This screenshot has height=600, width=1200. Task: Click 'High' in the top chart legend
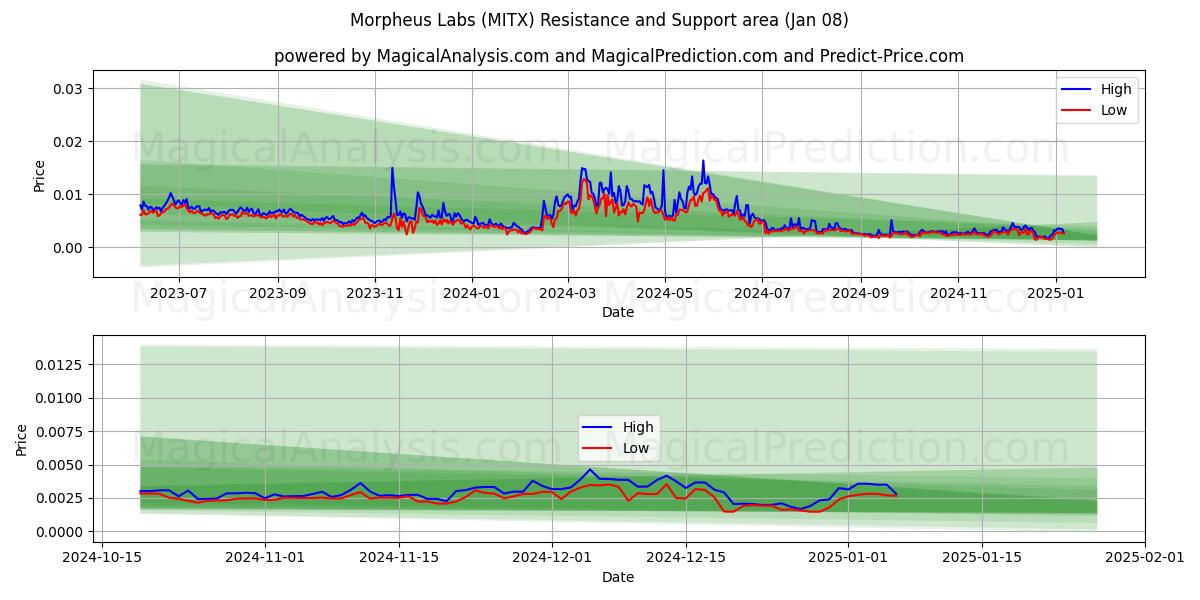coord(1116,90)
